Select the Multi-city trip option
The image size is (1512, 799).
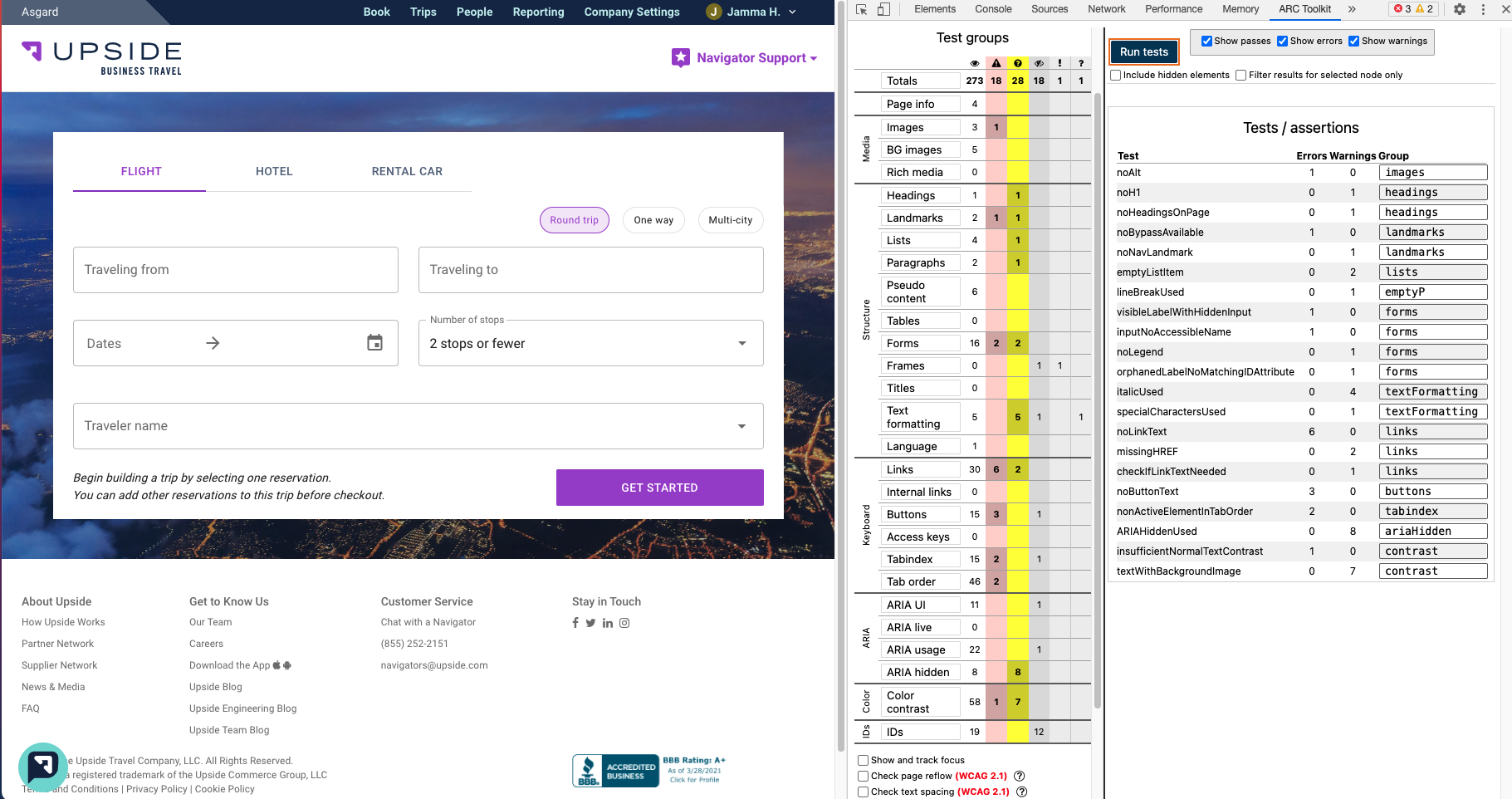point(731,220)
